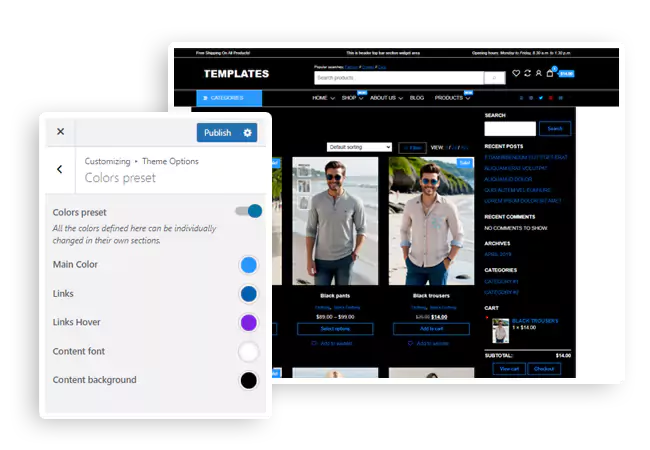This screenshot has width=650, height=450.
Task: Open the Links Hover purple swatch
Action: [249, 322]
